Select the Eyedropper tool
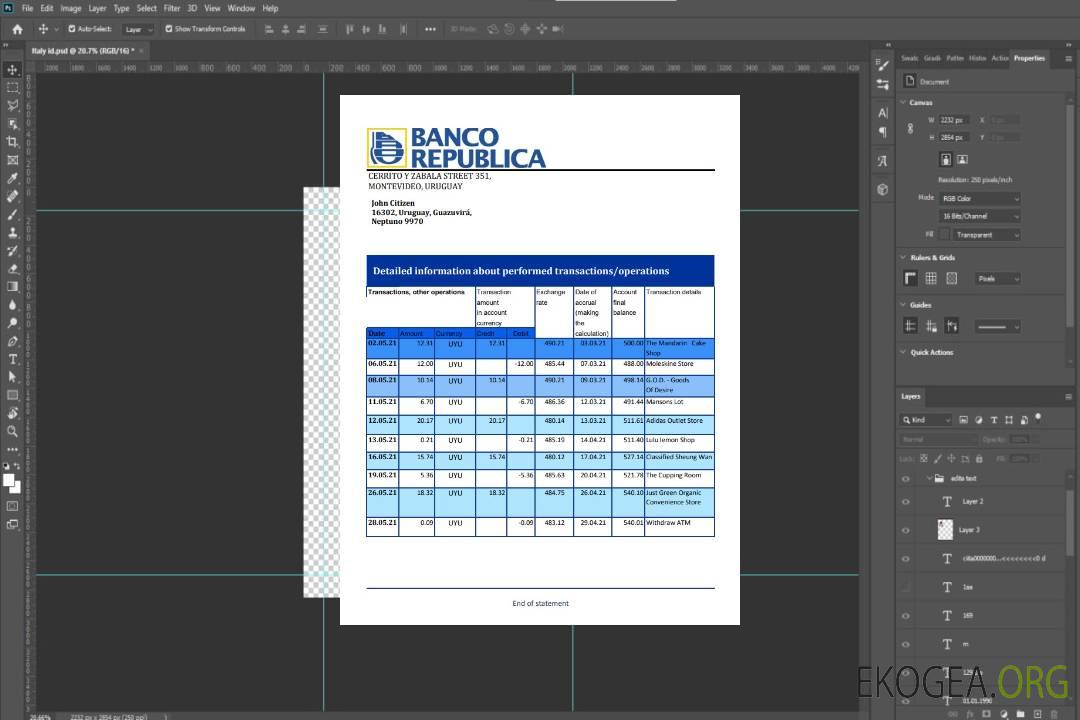This screenshot has height=720, width=1080. [x=12, y=178]
